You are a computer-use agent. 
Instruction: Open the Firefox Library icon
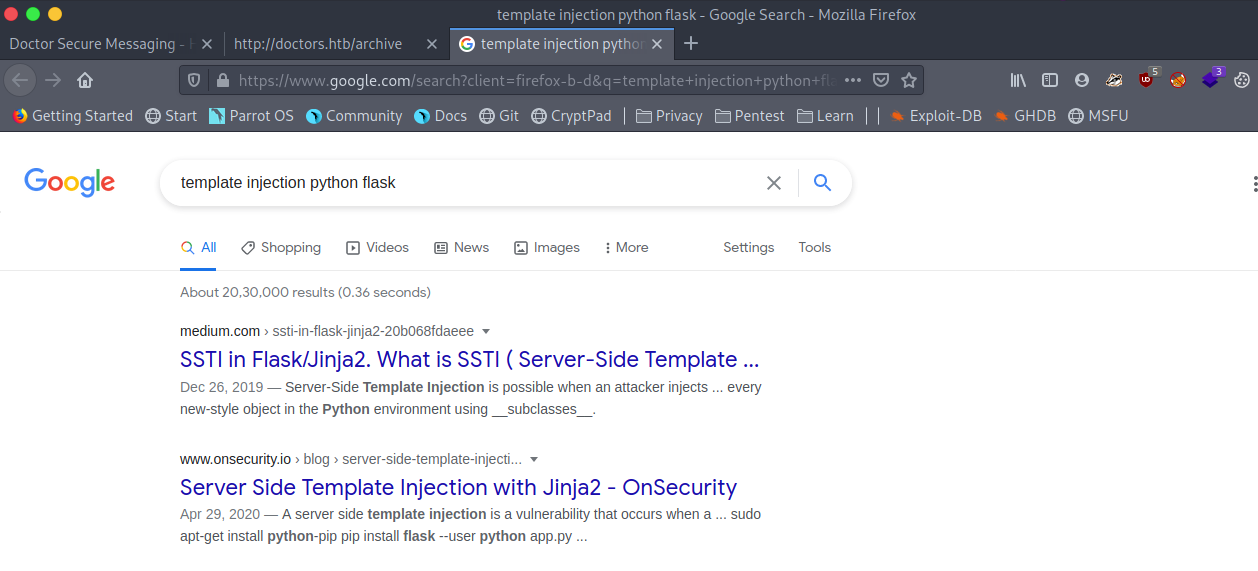tap(1018, 80)
